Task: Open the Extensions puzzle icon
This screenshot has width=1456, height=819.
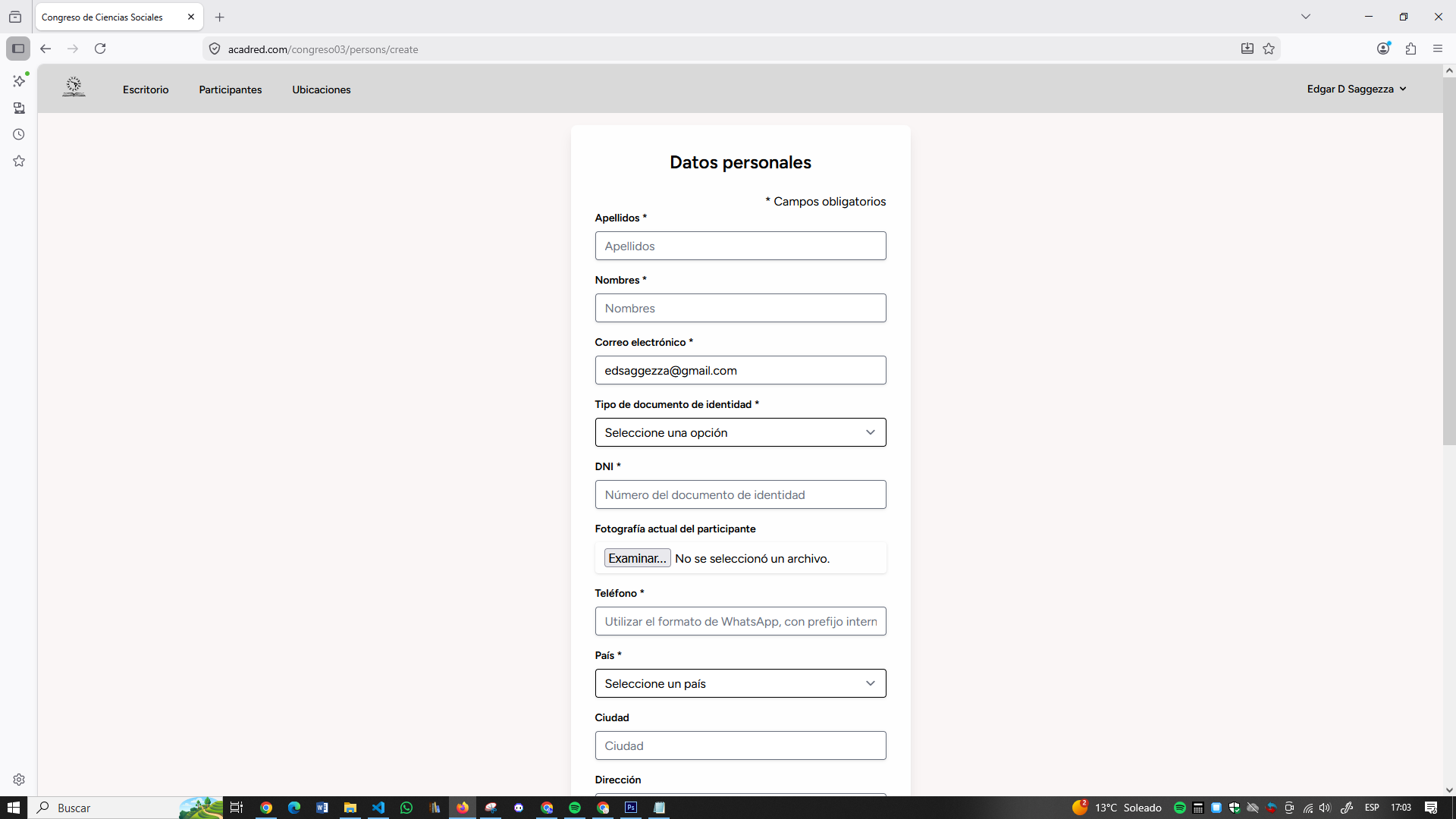Action: [1410, 49]
